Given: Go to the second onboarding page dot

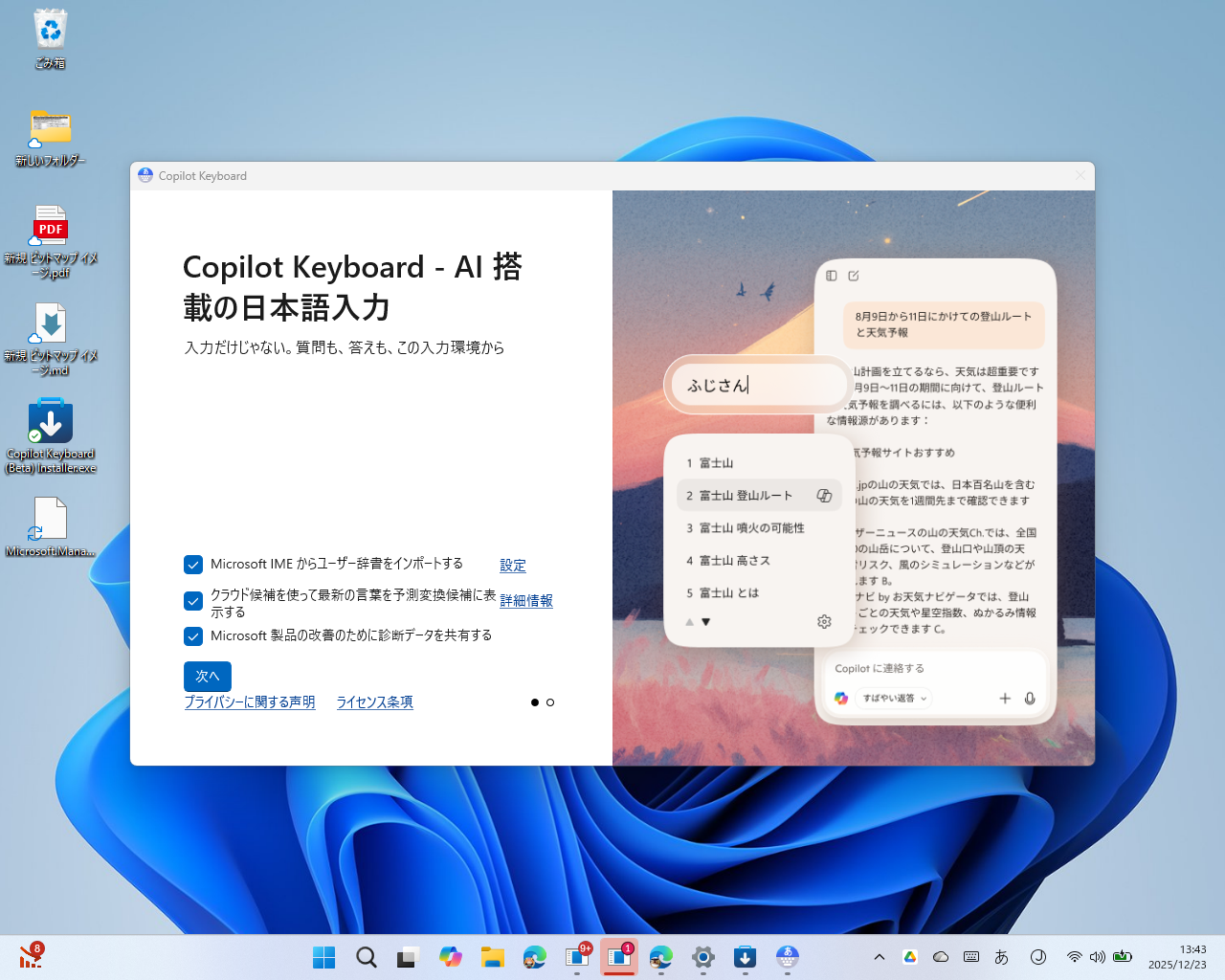Looking at the screenshot, I should point(550,702).
